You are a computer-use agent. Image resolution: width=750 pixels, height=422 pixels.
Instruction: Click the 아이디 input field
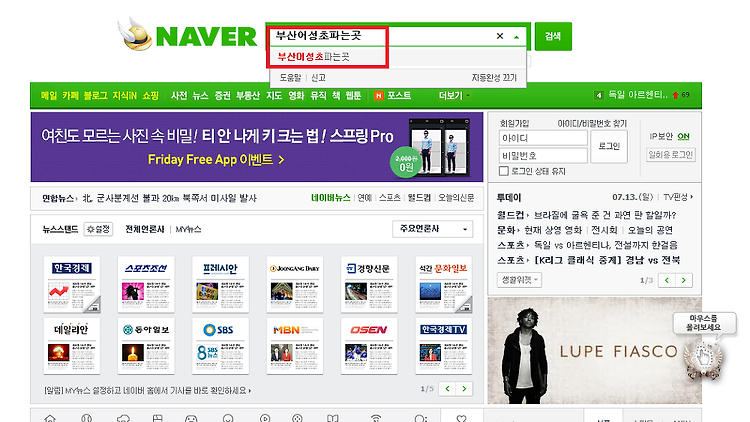543,138
